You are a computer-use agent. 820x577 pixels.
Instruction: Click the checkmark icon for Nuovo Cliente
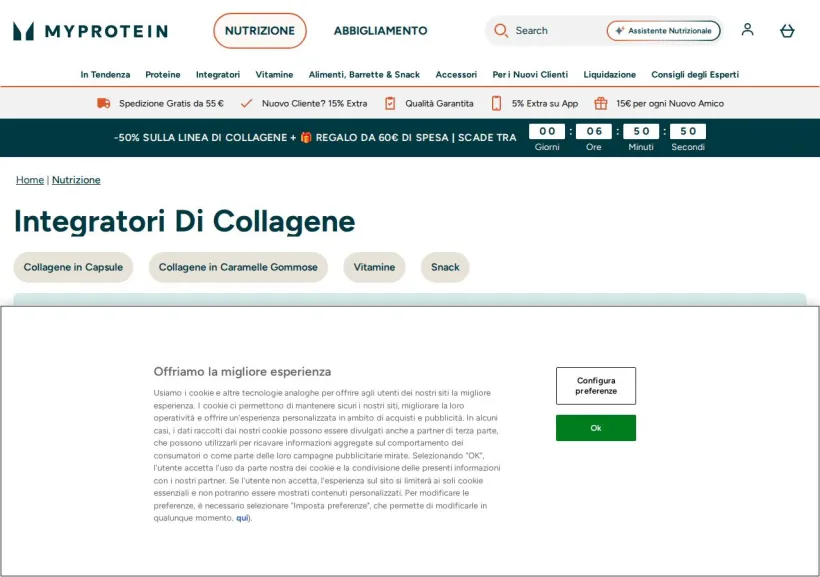click(246, 104)
